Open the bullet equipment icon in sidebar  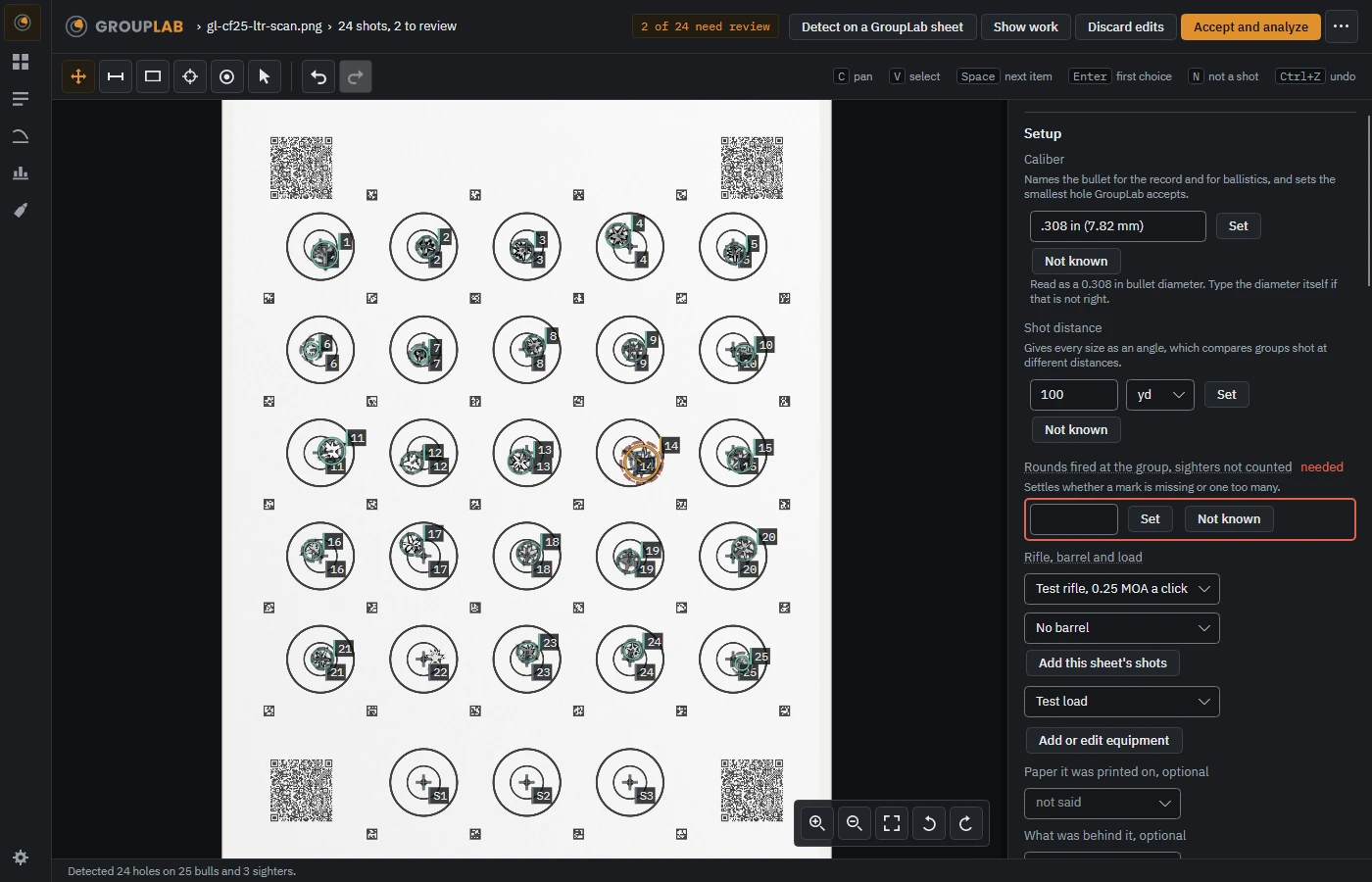[x=21, y=211]
